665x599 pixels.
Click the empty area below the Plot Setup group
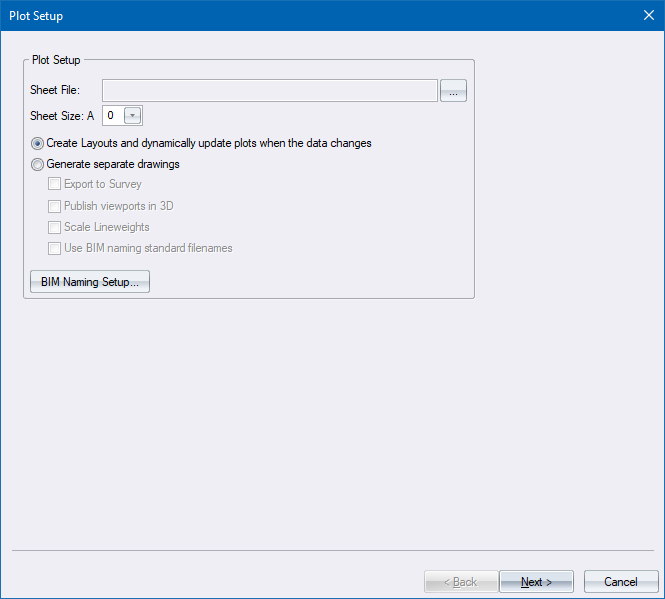(x=330, y=420)
